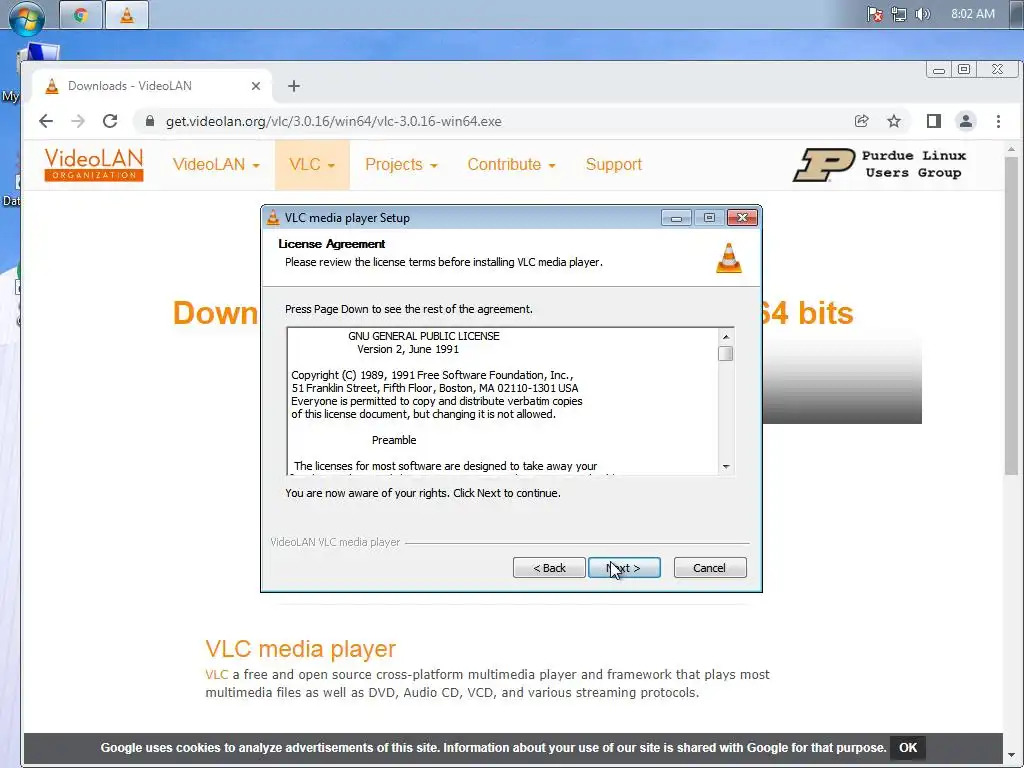Open a new Chrome tab
1024x768 pixels.
tap(294, 86)
